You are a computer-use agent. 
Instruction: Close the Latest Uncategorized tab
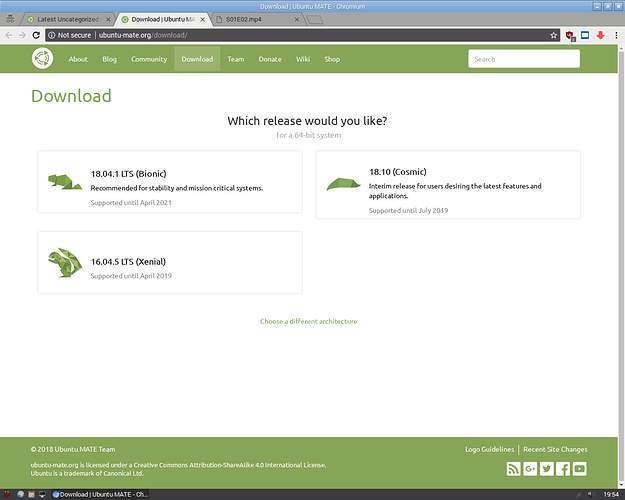(x=108, y=19)
